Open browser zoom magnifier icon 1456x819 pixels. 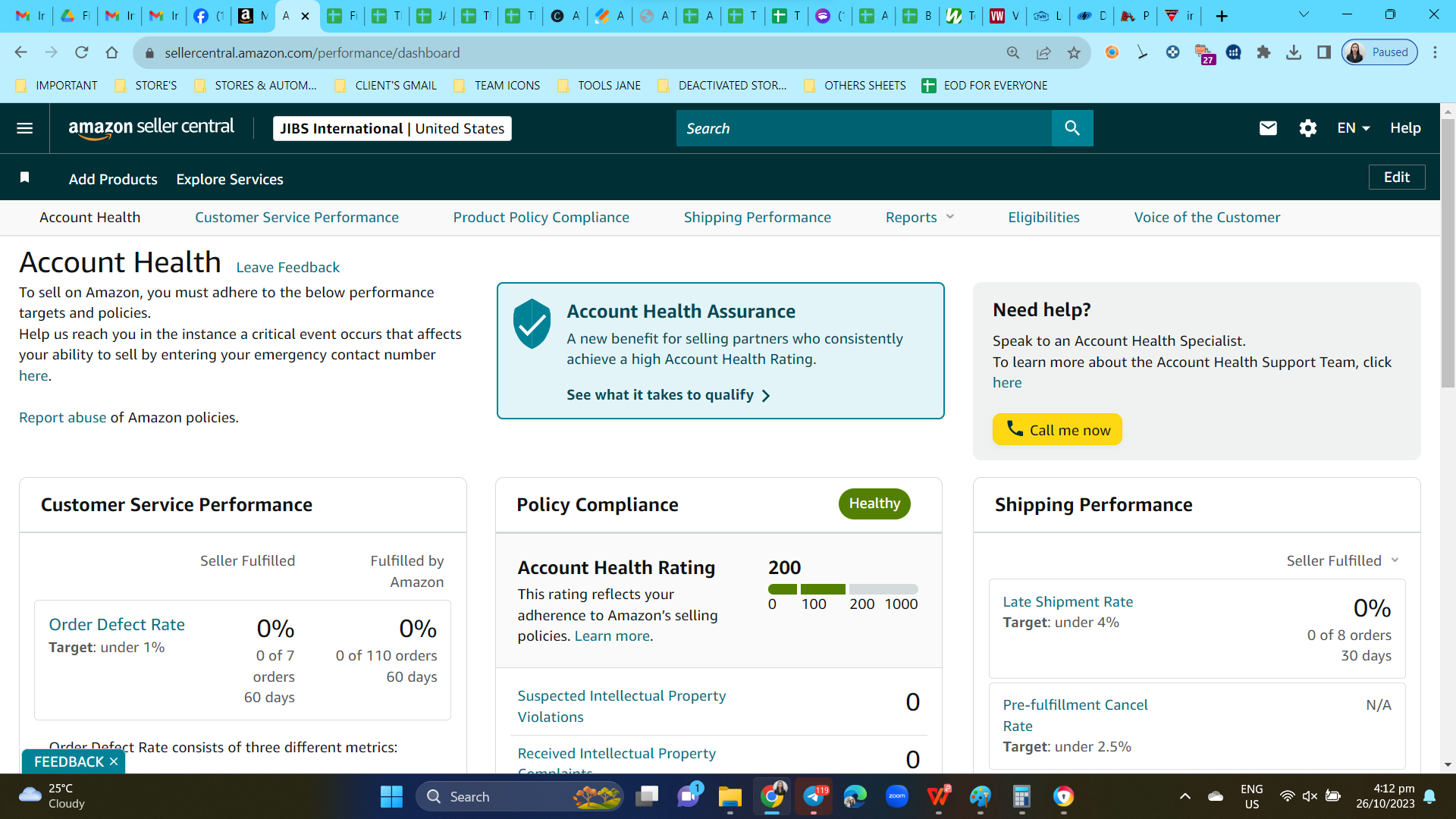(x=1013, y=52)
